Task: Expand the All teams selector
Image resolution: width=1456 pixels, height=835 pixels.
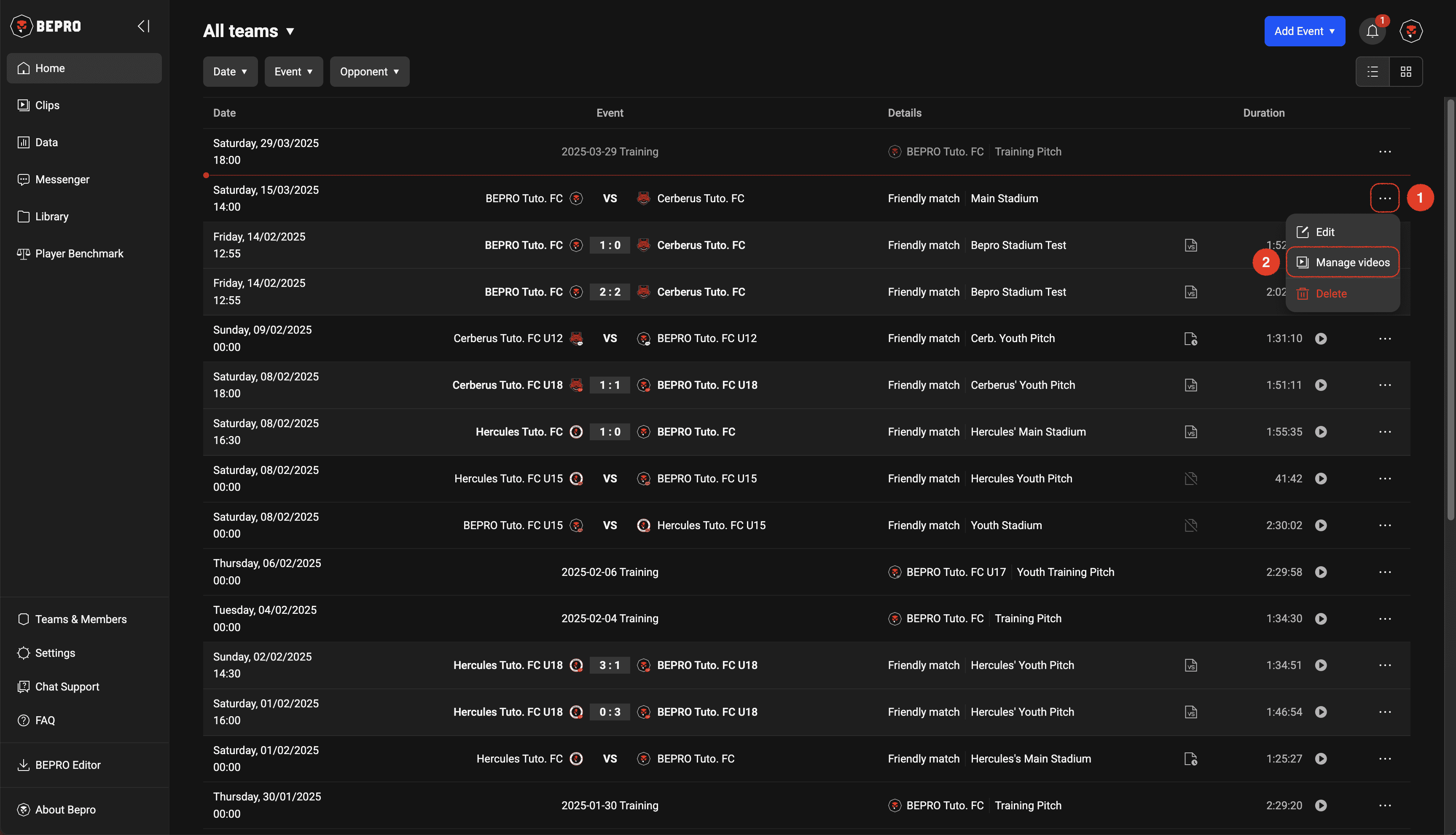Action: click(248, 31)
